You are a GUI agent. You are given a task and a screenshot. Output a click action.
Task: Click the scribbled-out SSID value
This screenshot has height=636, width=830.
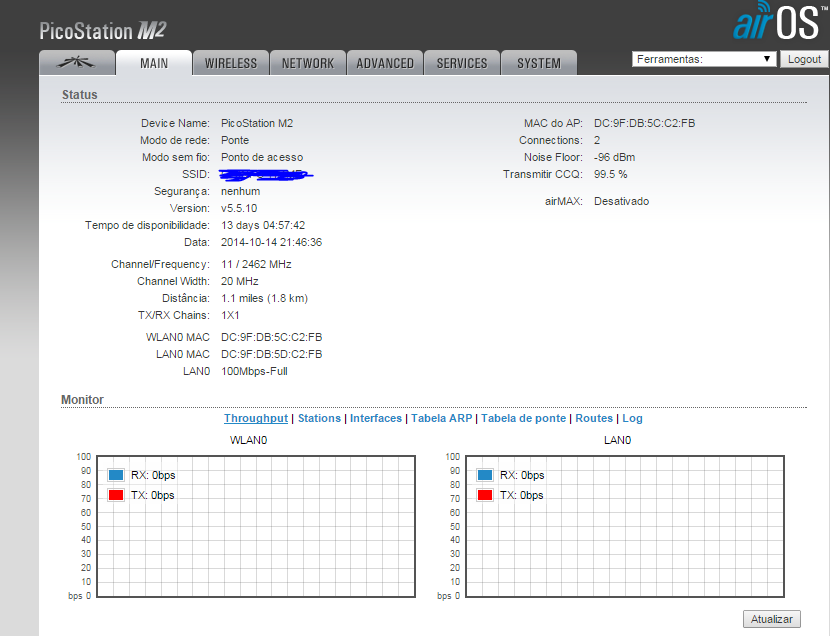click(267, 174)
